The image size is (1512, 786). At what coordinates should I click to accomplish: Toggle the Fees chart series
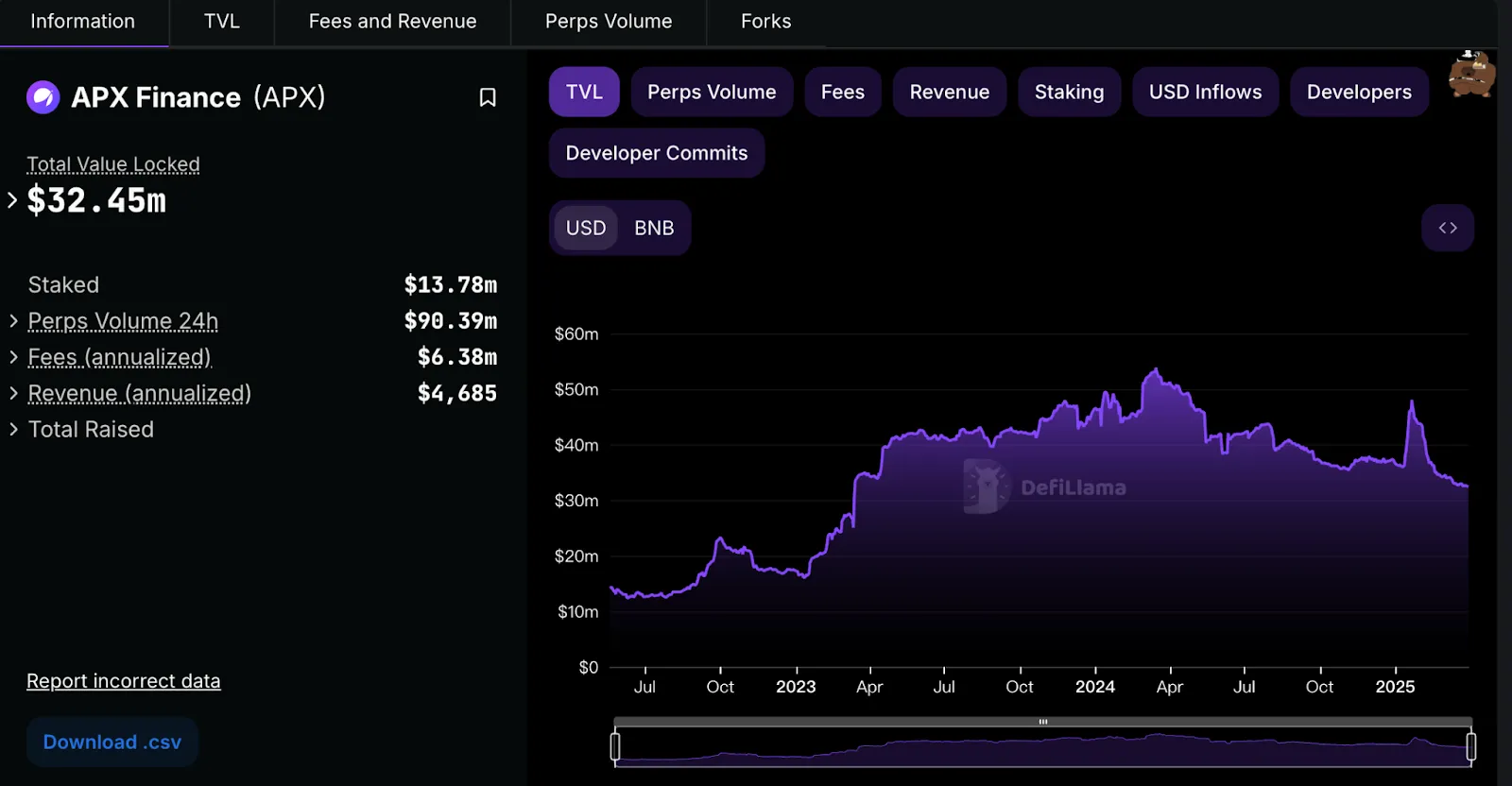click(x=843, y=92)
